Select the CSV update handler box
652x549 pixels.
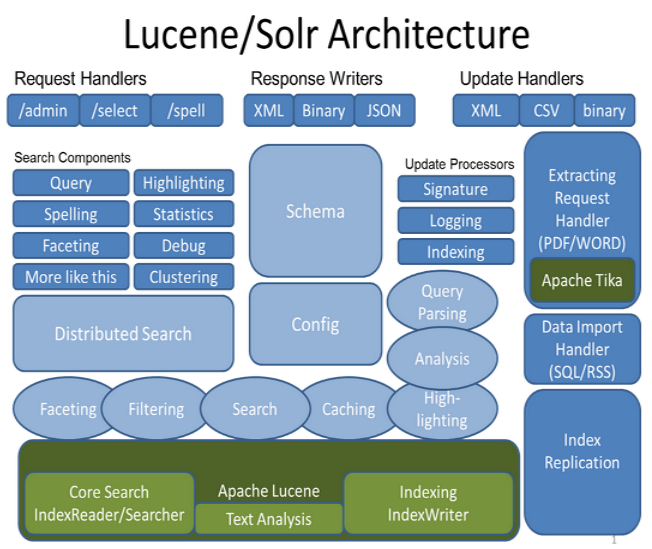[x=547, y=110]
